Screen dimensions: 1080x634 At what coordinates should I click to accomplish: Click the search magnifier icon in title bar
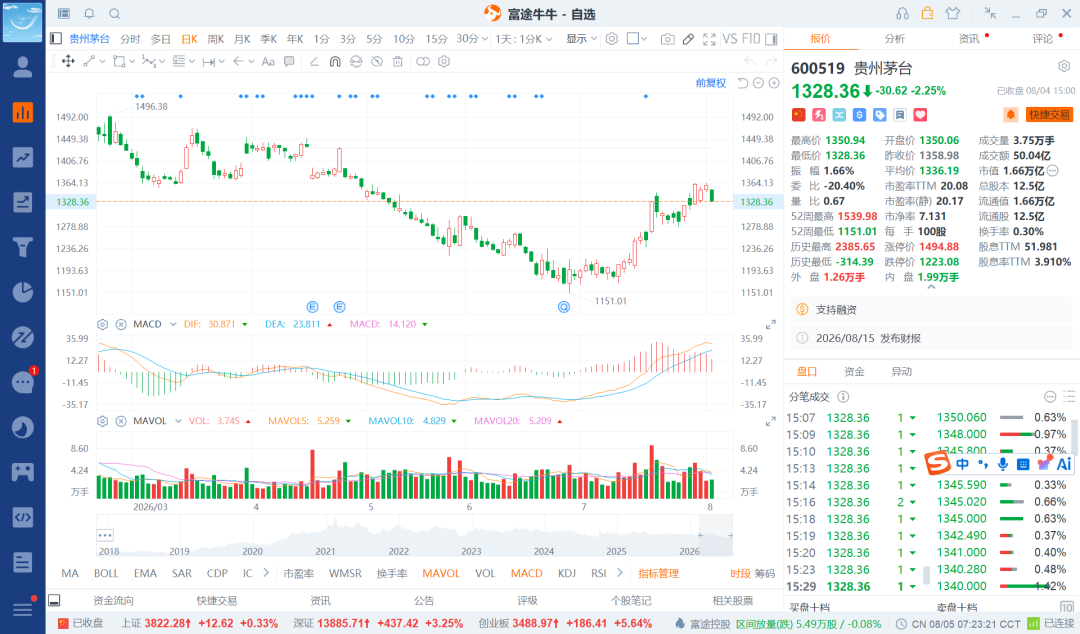(x=115, y=13)
